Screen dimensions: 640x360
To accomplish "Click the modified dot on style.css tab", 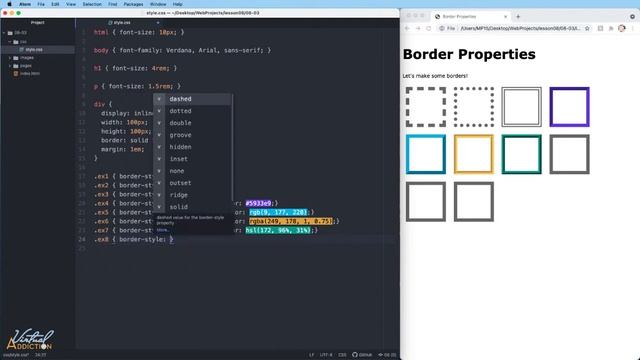I will pyautogui.click(x=158, y=22).
